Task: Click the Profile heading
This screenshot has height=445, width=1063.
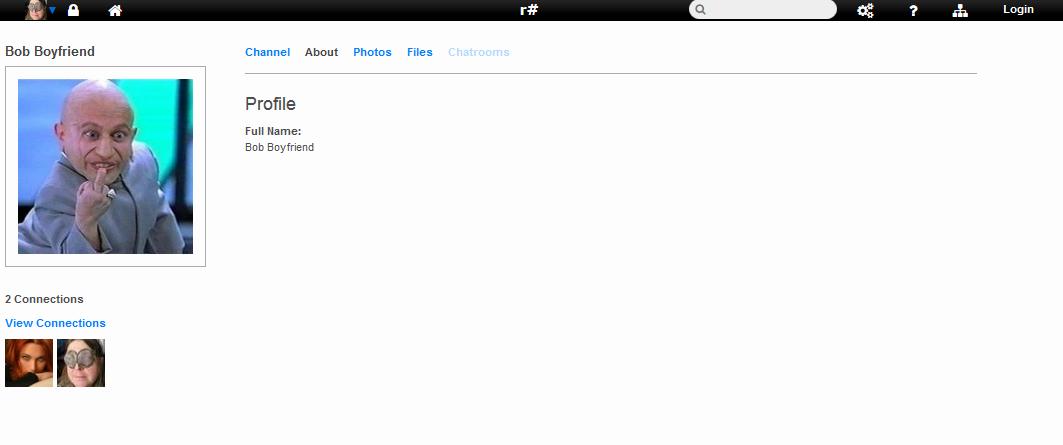Action: [270, 104]
